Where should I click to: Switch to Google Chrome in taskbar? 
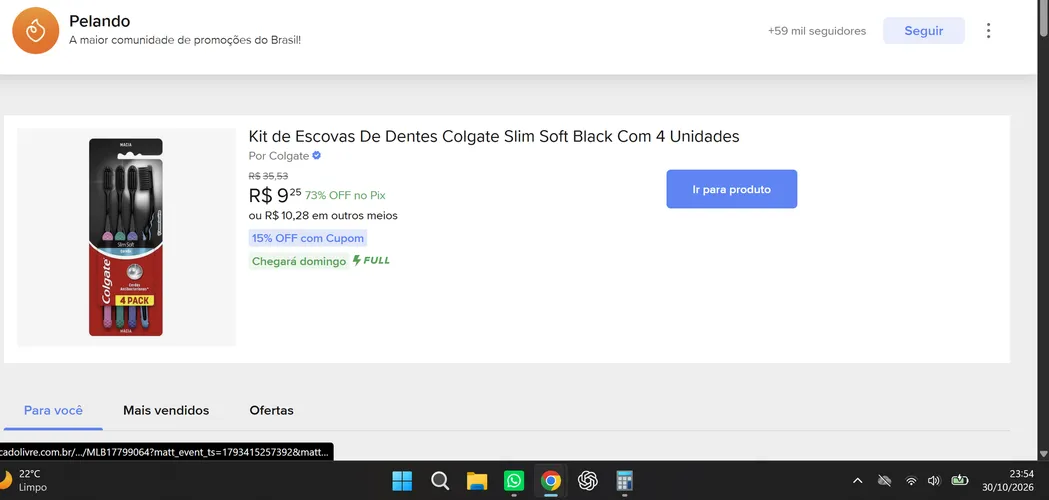(x=551, y=481)
